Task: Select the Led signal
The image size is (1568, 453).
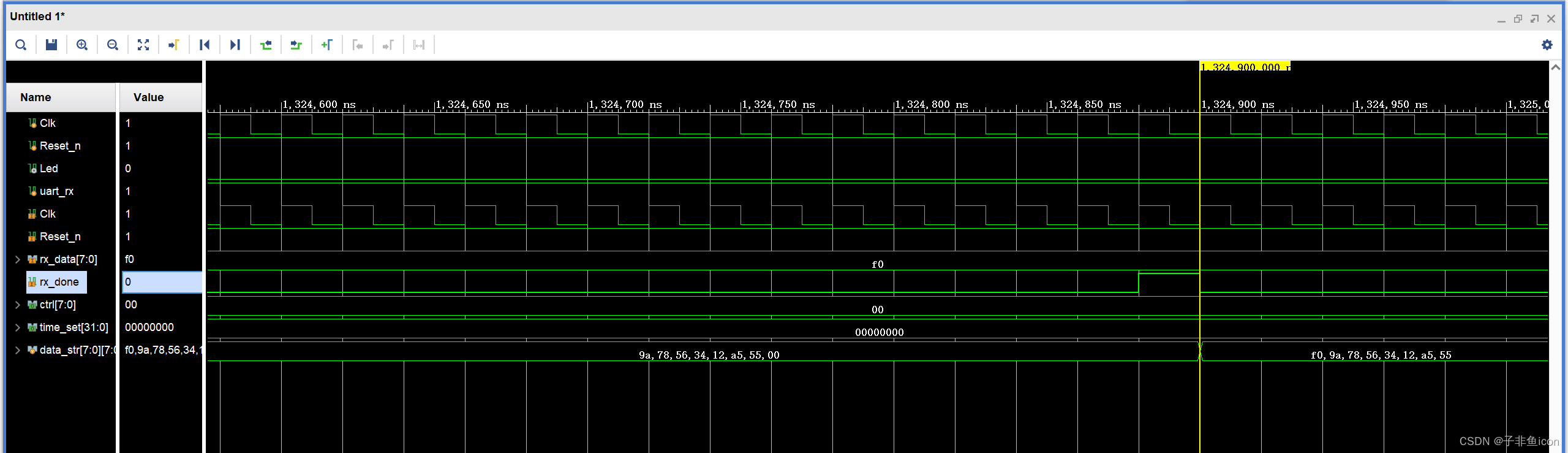Action: point(49,169)
